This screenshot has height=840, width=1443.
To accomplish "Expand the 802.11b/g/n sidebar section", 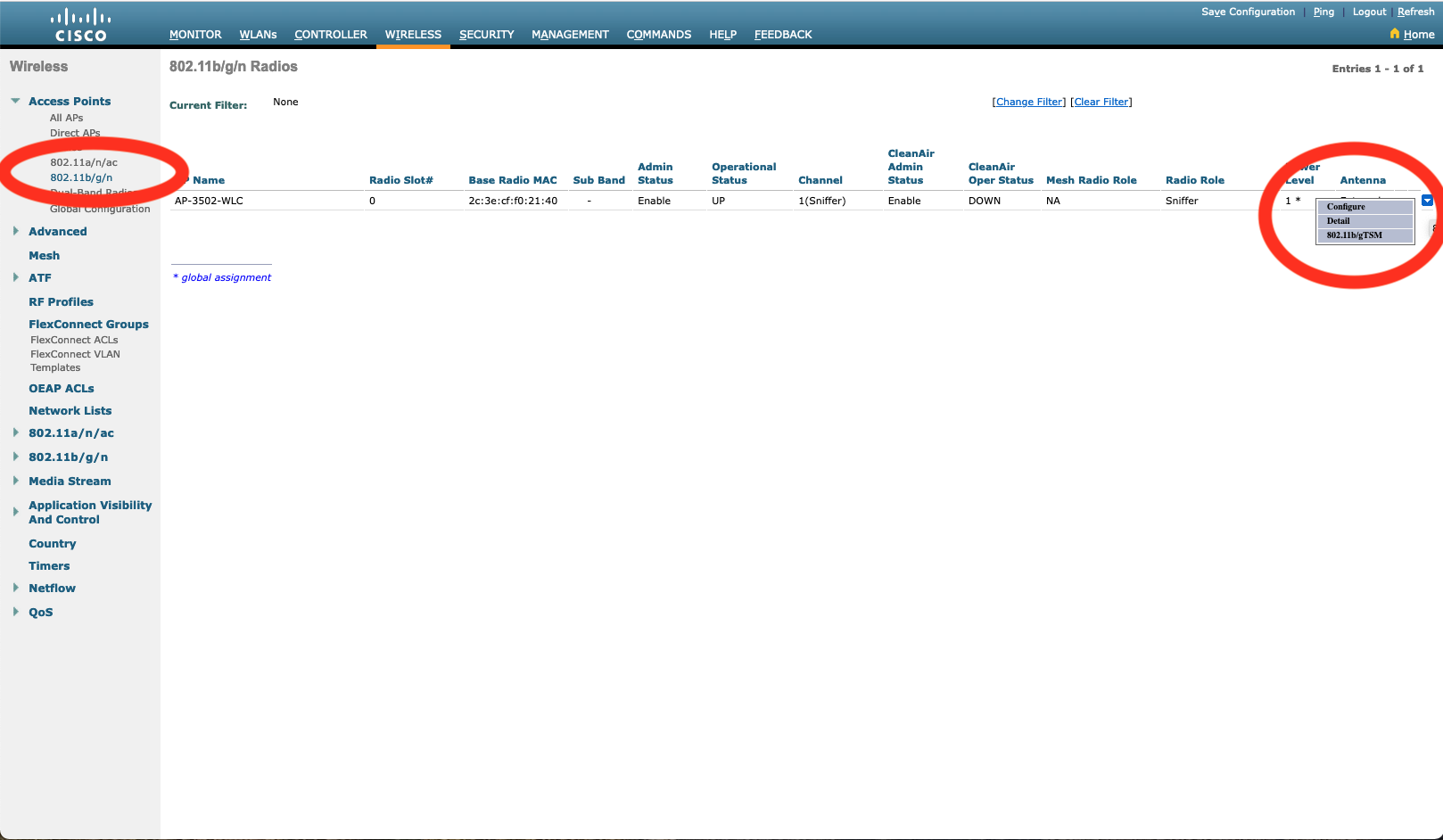I will click(15, 457).
